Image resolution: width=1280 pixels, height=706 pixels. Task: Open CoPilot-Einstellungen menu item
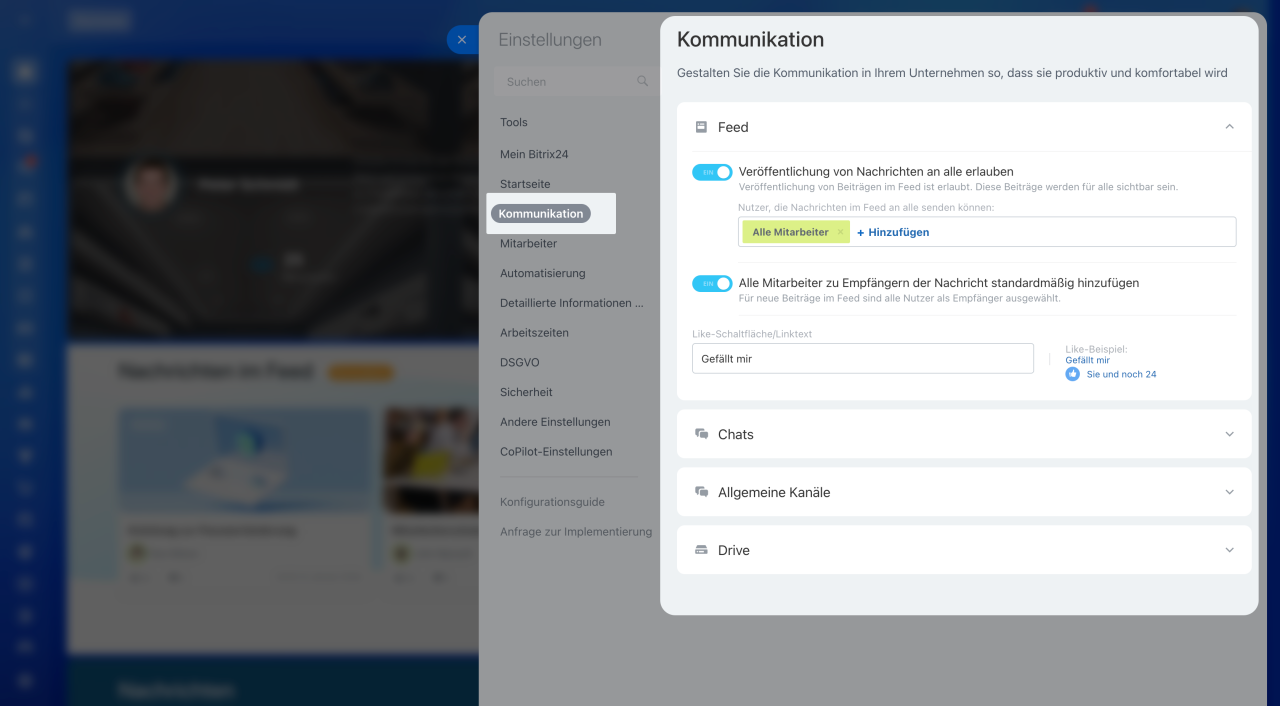click(x=556, y=452)
